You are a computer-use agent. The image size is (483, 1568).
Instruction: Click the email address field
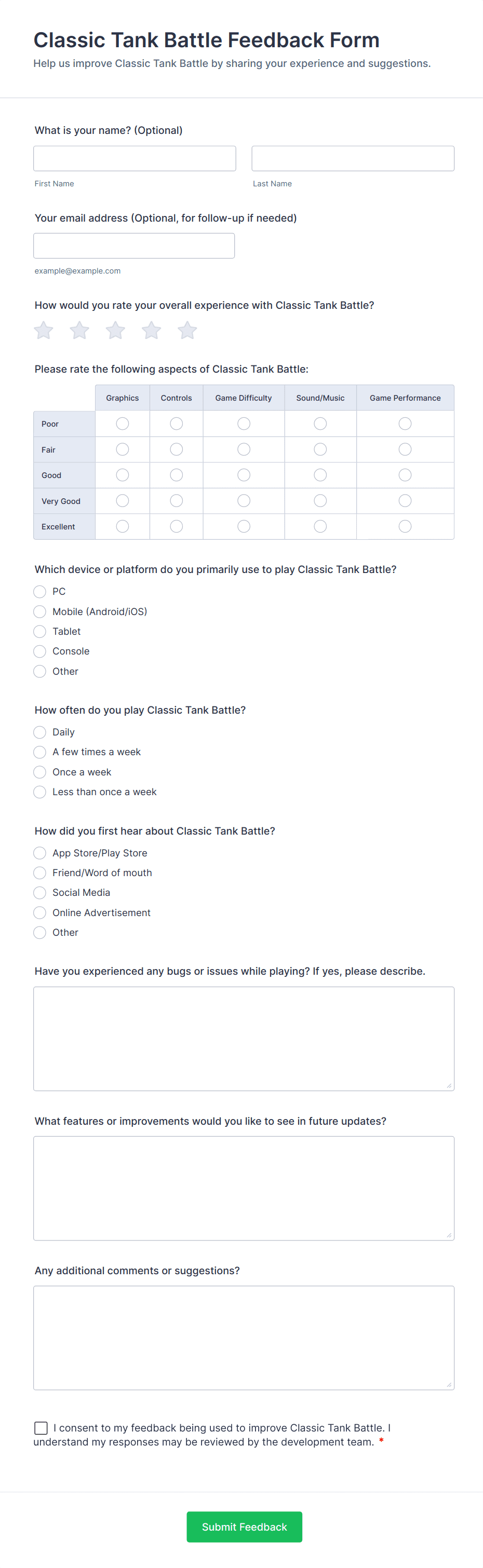[x=134, y=246]
